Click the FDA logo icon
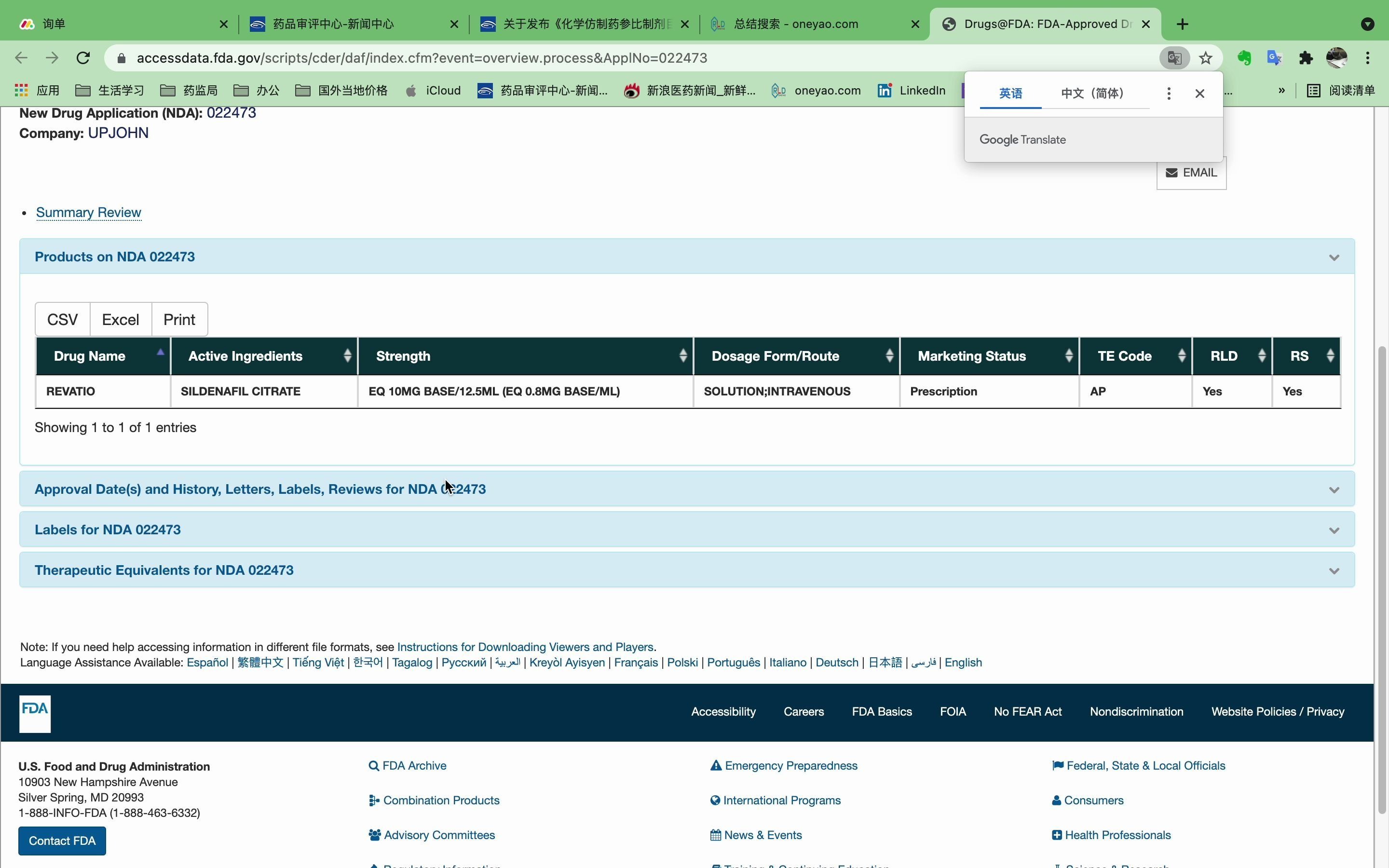Image resolution: width=1389 pixels, height=868 pixels. 35,712
